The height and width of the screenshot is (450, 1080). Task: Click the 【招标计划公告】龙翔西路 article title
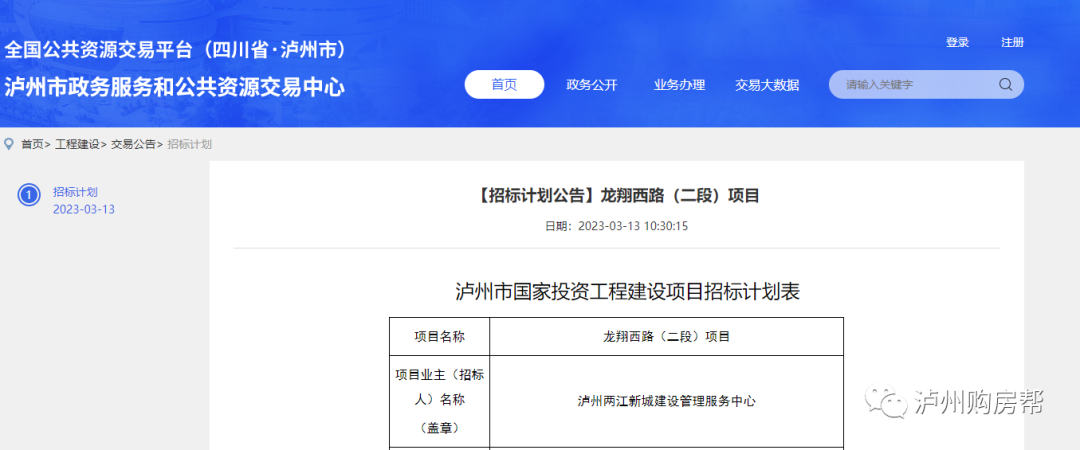pyautogui.click(x=616, y=195)
